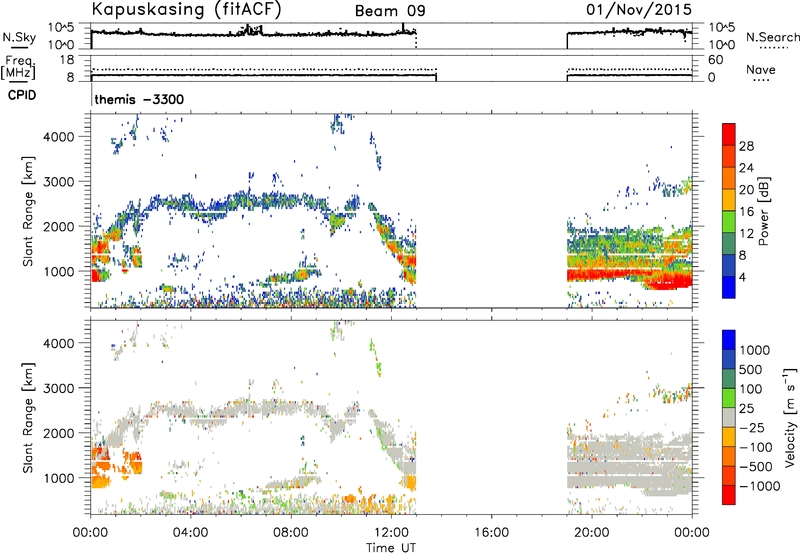Click the gray band of velocity colorbar
The width and height of the screenshot is (800, 554).
coord(729,417)
